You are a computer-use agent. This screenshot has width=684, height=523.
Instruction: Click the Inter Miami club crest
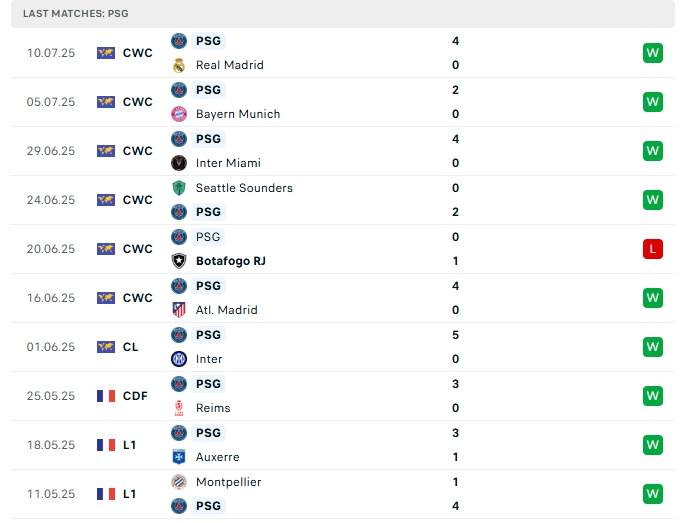(x=179, y=163)
